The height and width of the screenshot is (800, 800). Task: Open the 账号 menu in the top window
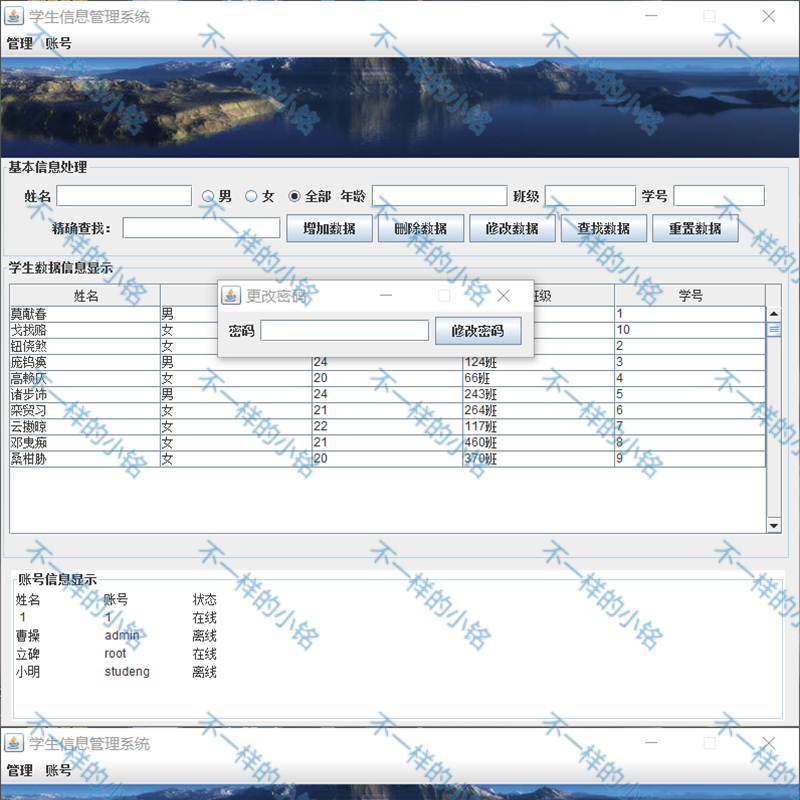point(58,43)
